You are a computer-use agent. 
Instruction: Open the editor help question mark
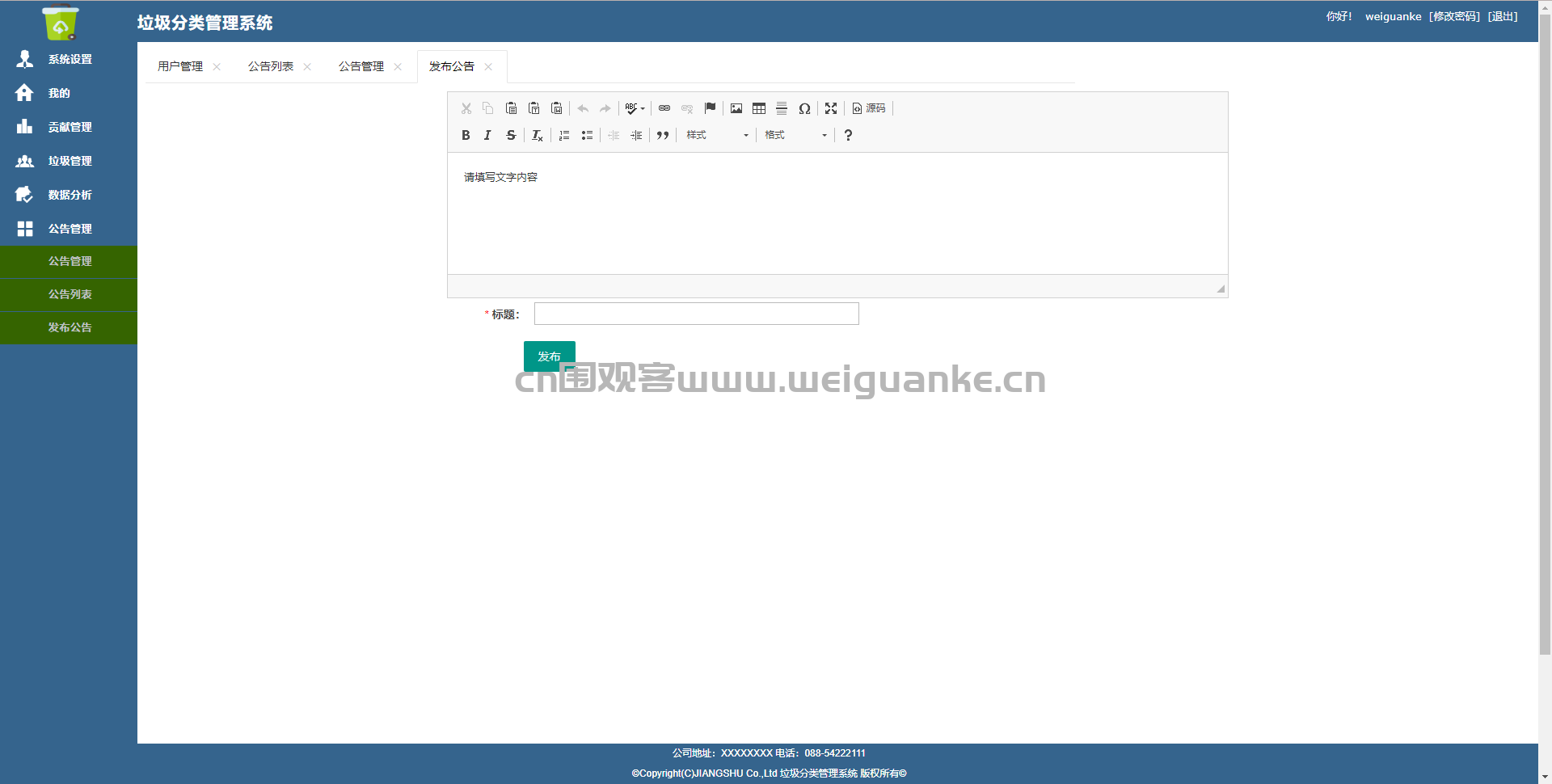click(848, 135)
